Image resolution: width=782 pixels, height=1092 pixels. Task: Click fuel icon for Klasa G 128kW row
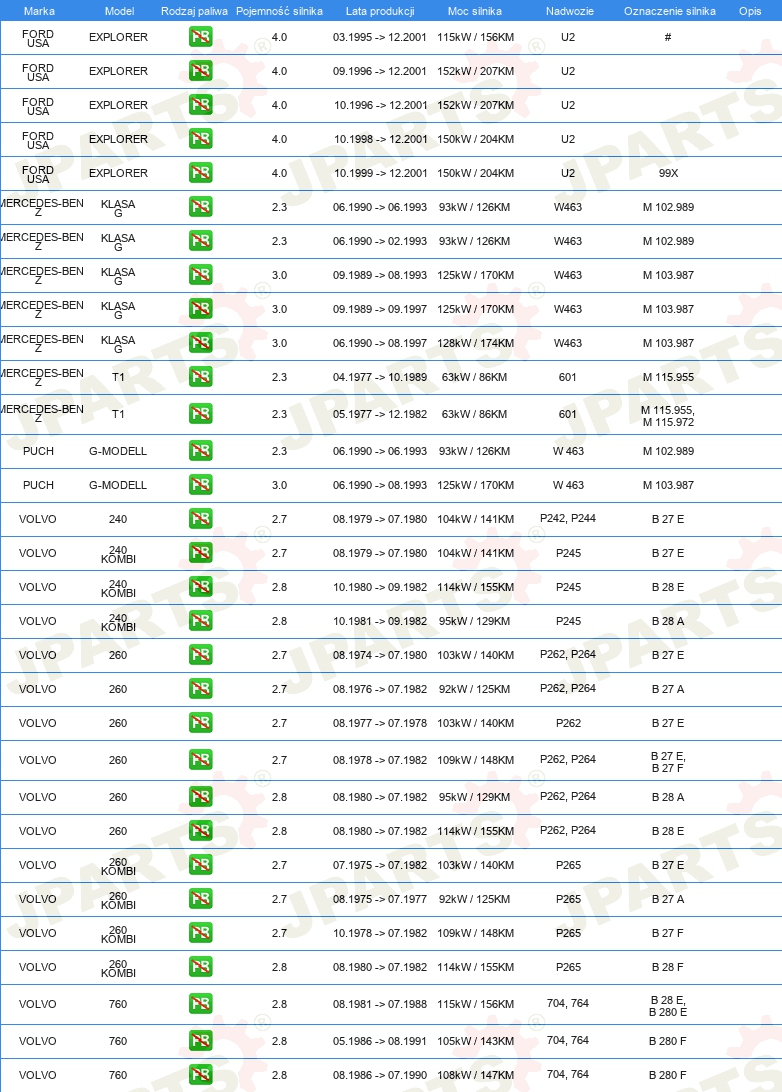[201, 343]
